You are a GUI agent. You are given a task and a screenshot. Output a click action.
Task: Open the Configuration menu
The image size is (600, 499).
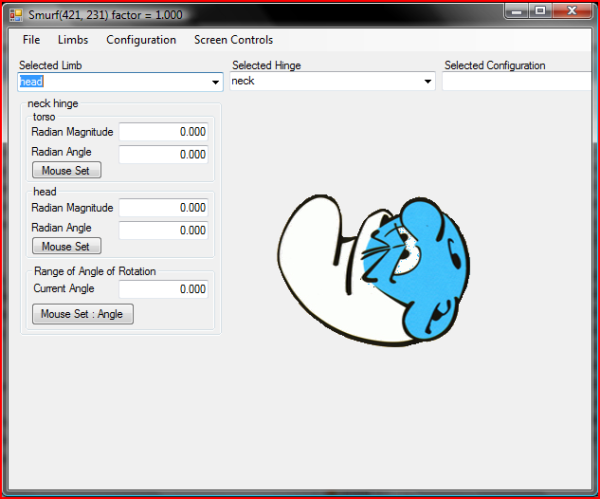point(141,40)
